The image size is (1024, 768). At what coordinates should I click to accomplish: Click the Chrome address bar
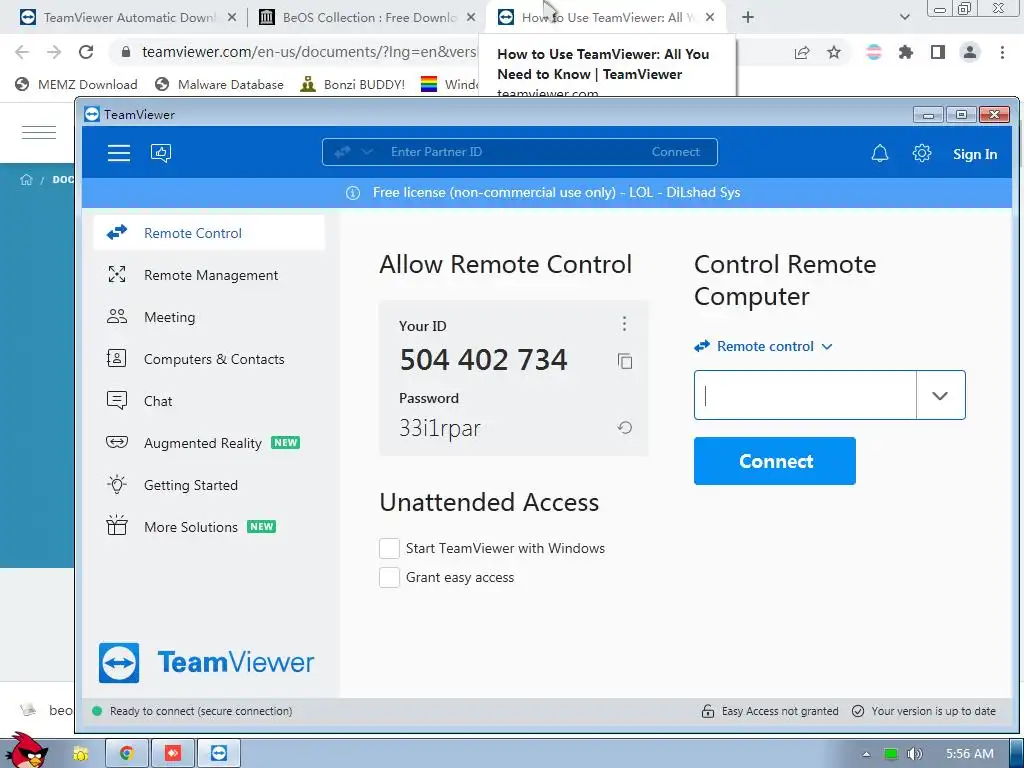[x=309, y=52]
